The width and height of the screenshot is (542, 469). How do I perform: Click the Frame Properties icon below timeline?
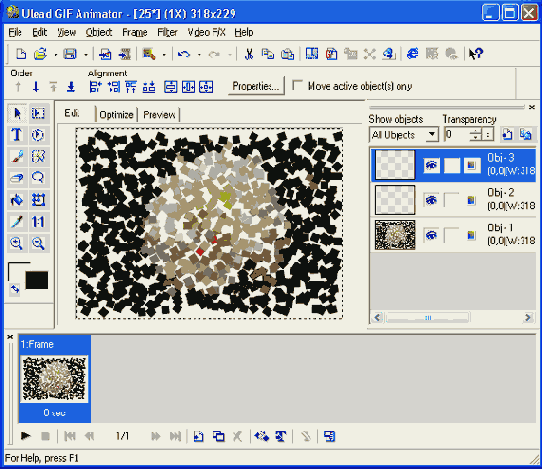pyautogui.click(x=329, y=437)
